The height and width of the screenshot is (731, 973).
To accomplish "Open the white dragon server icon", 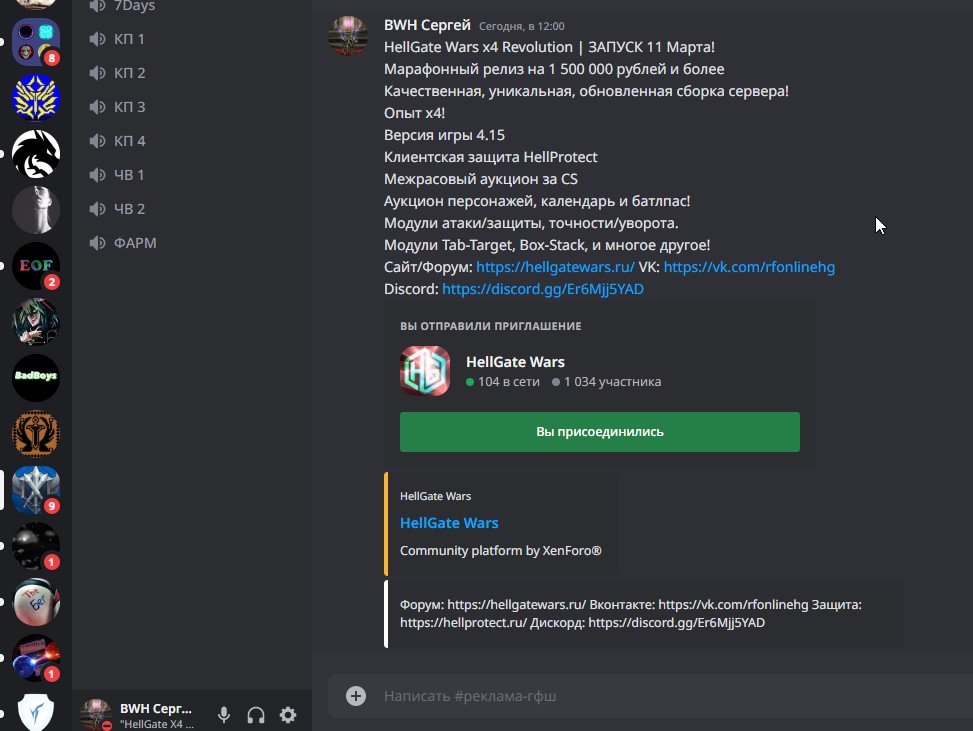I will click(x=36, y=153).
